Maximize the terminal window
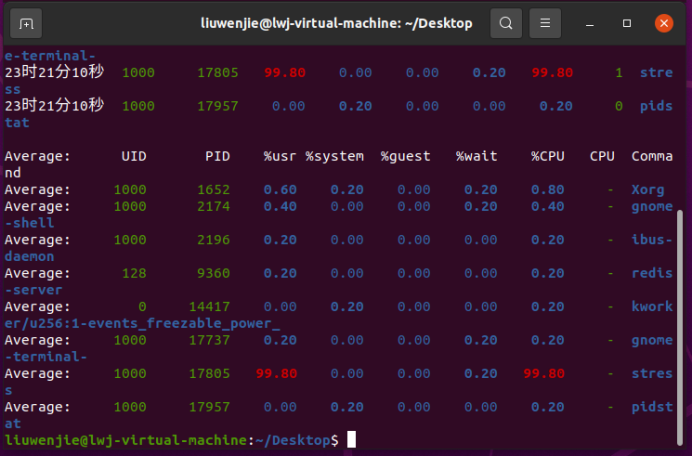Screen dimensions: 693x457 click(x=627, y=23)
